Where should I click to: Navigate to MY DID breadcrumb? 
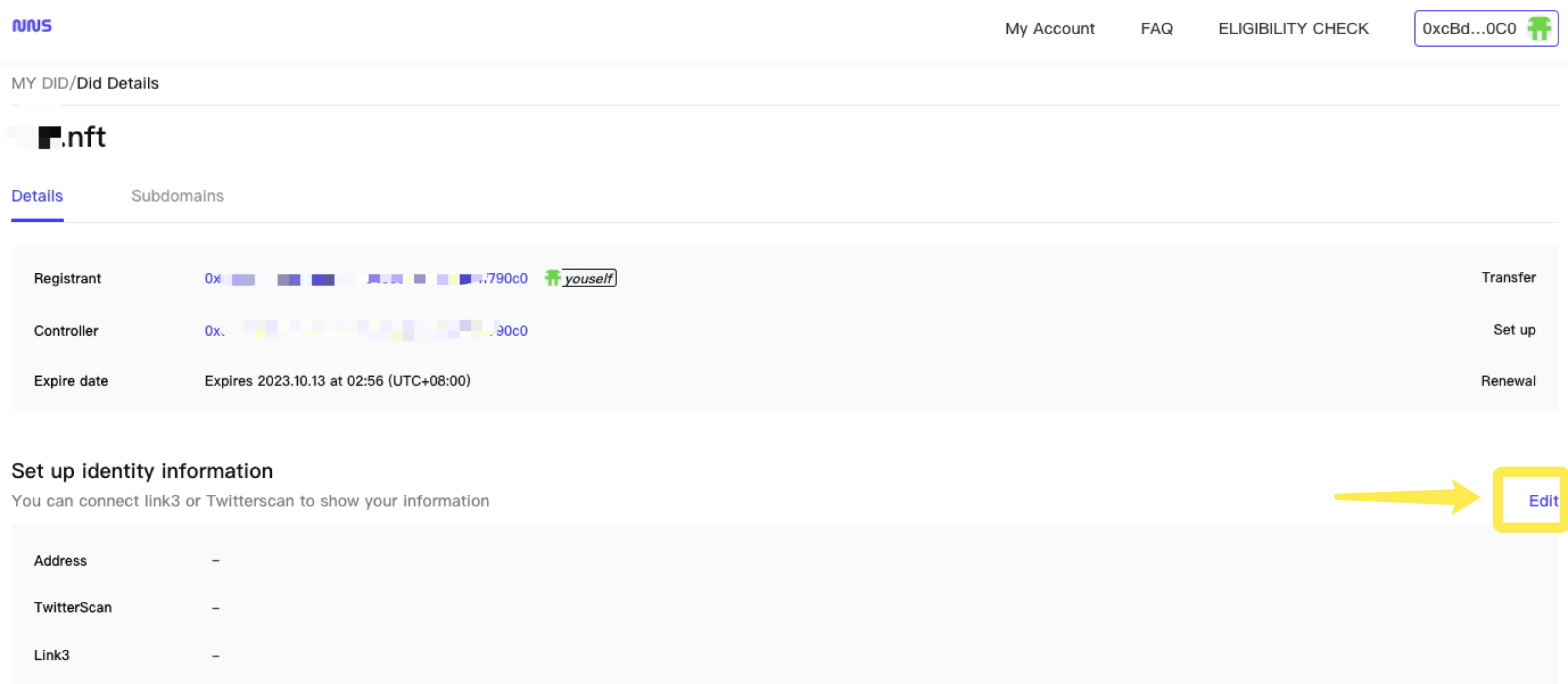[x=39, y=83]
